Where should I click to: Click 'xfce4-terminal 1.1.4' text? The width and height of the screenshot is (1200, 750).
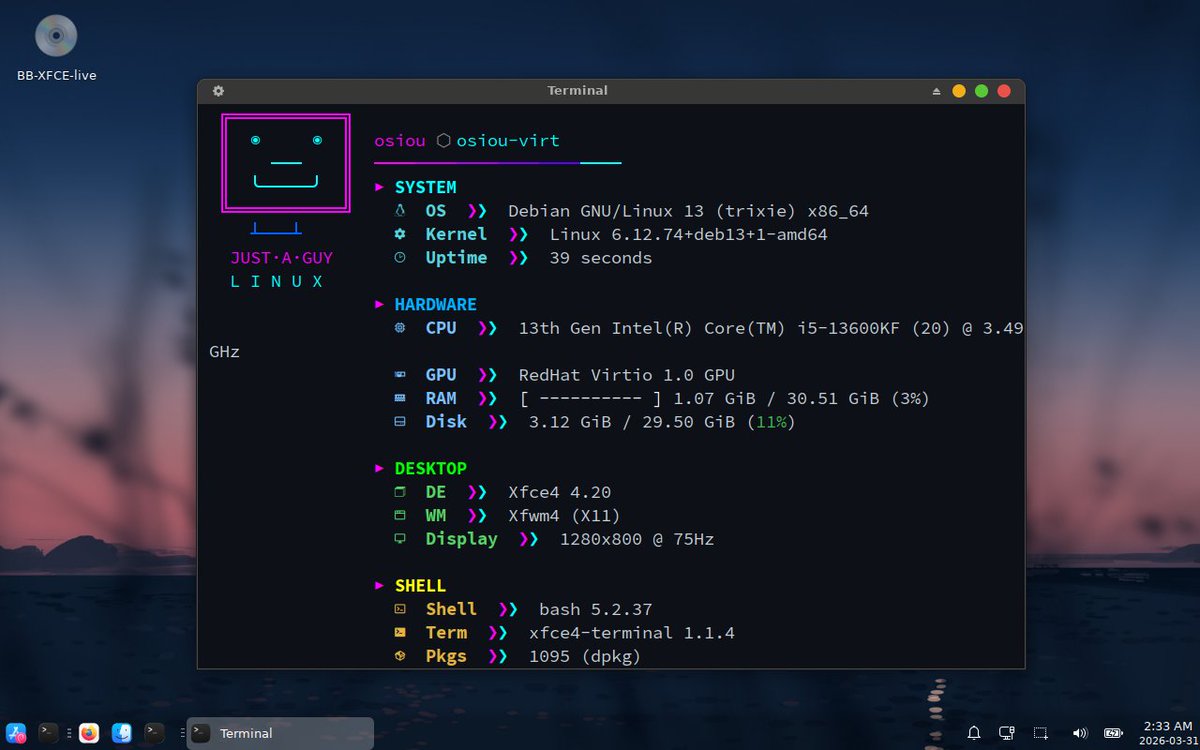click(632, 633)
